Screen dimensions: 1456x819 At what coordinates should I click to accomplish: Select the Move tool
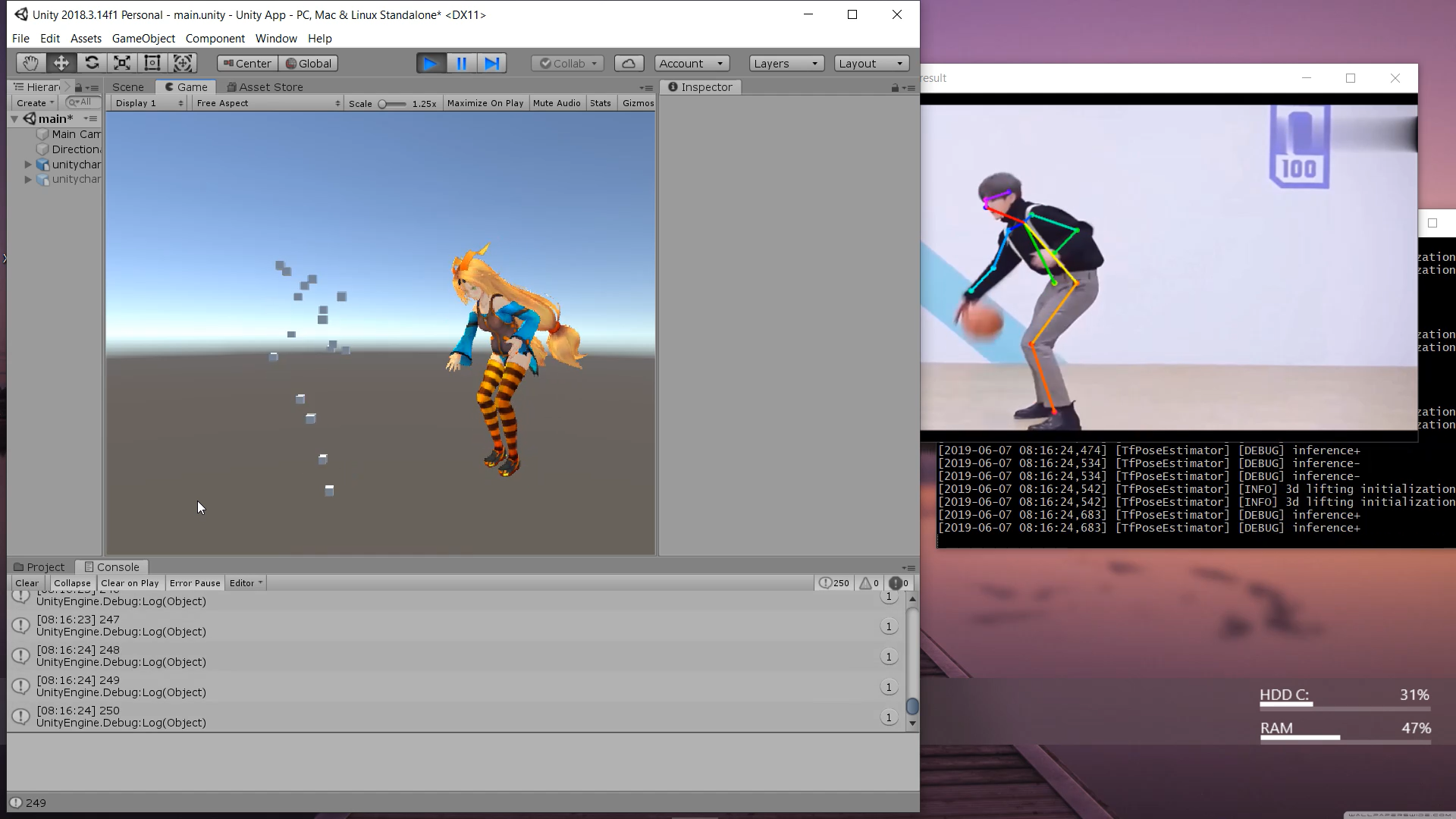pos(61,63)
